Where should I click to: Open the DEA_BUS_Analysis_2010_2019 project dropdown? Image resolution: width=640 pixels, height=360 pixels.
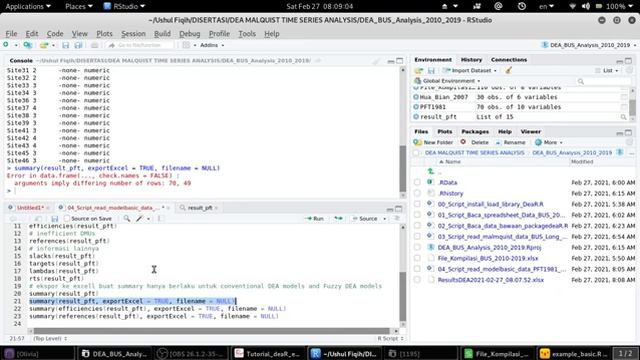(588, 45)
